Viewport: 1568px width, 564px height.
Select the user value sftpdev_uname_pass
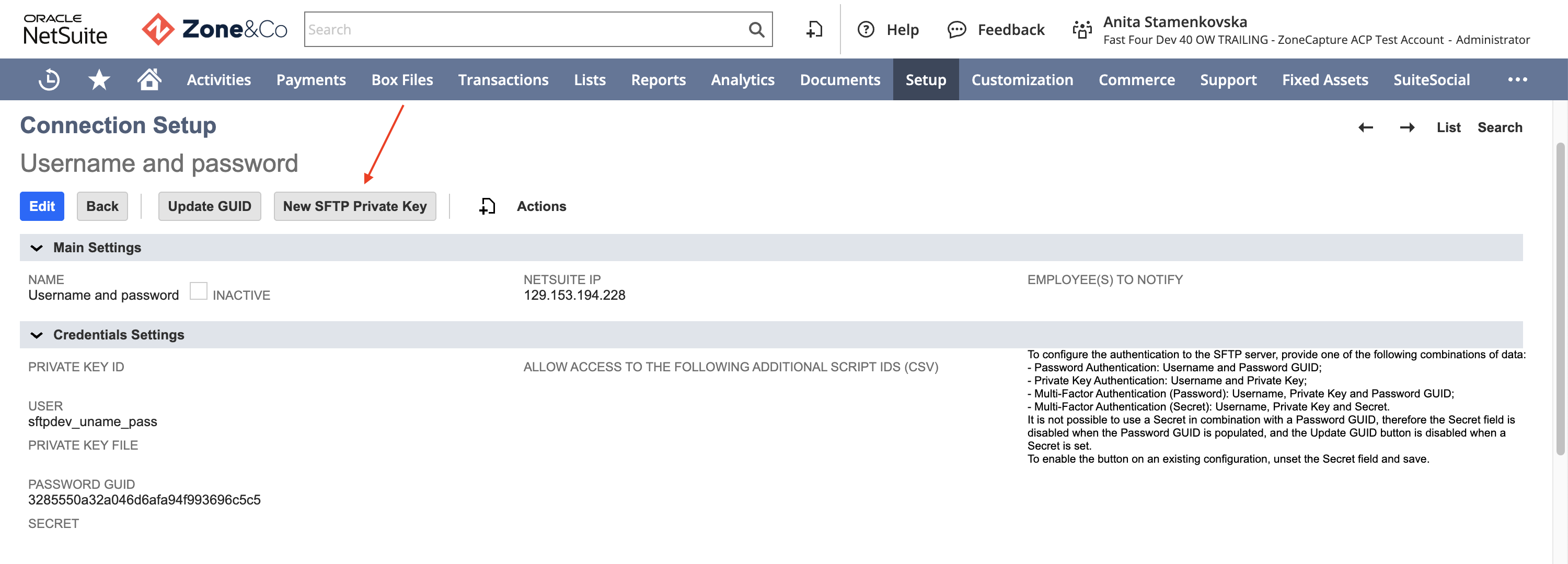point(93,421)
